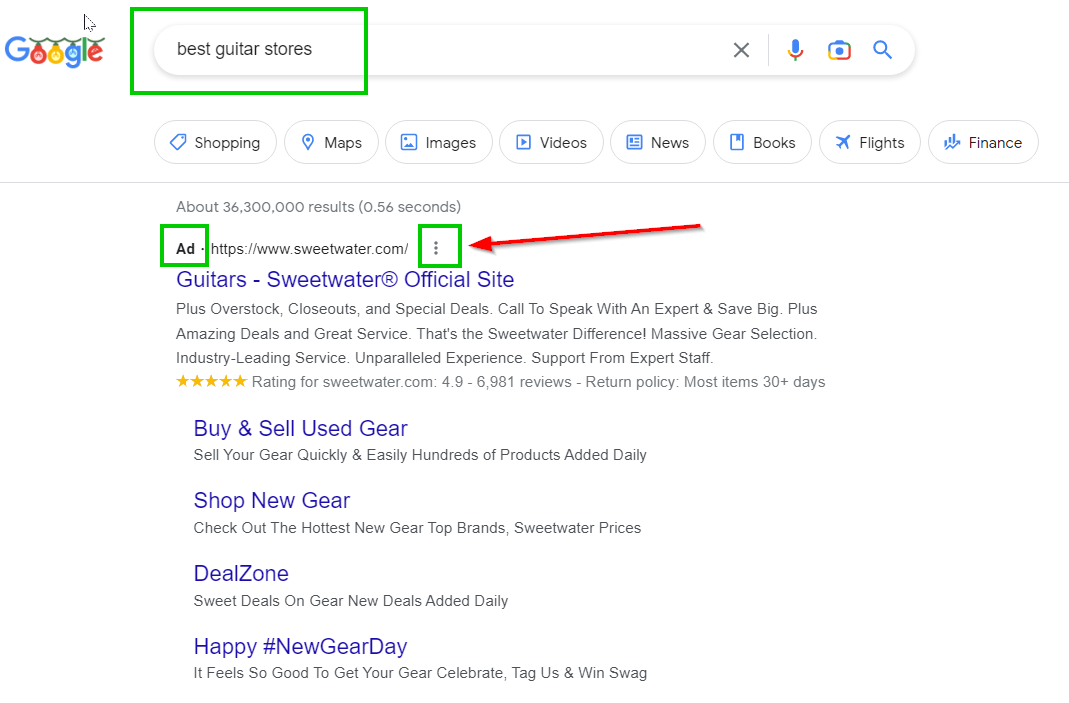The image size is (1069, 703).
Task: Click 'Sell Your Gear Quickly & Easily' description
Action: coord(420,455)
